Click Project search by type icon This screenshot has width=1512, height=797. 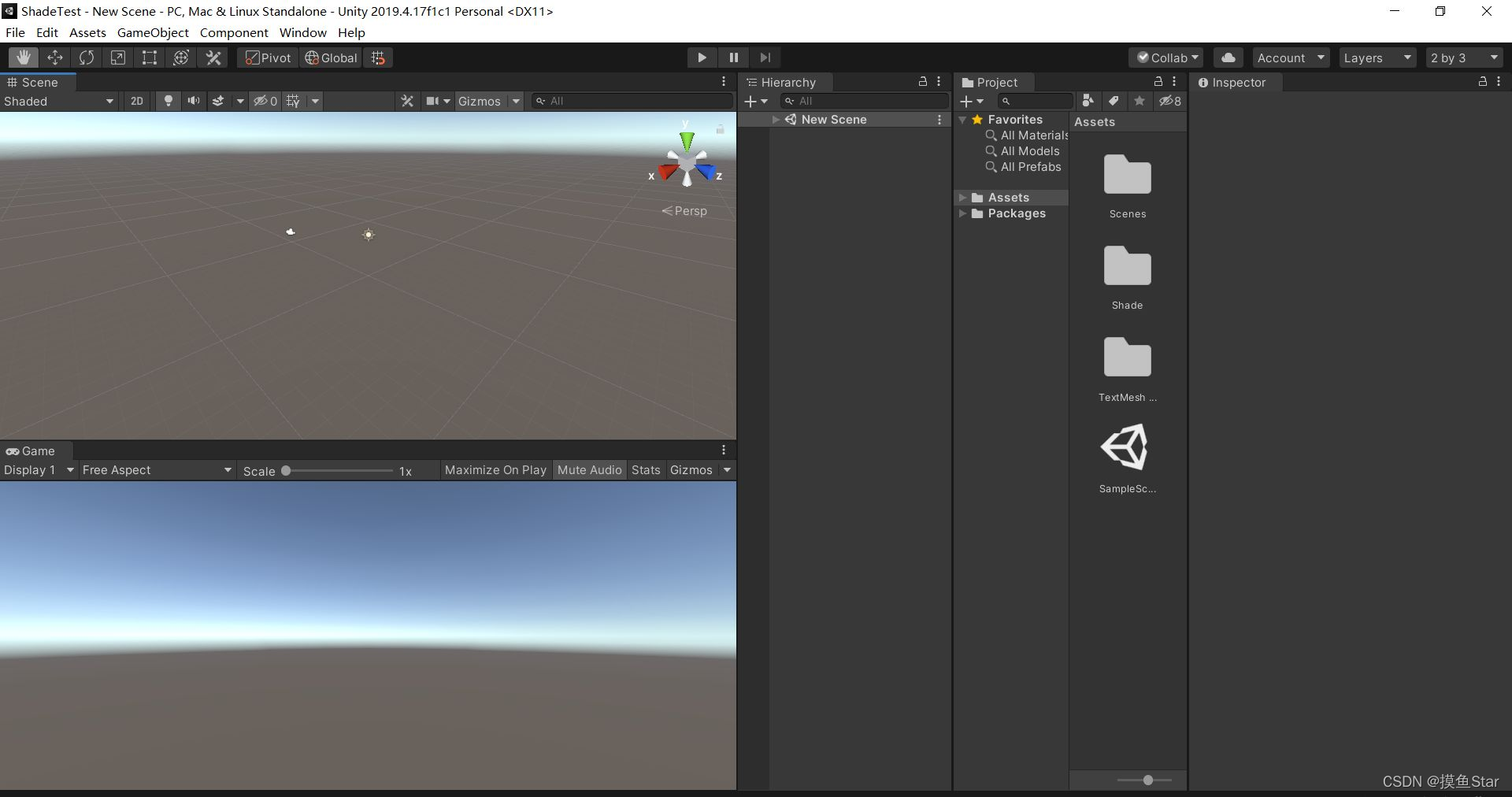1088,101
